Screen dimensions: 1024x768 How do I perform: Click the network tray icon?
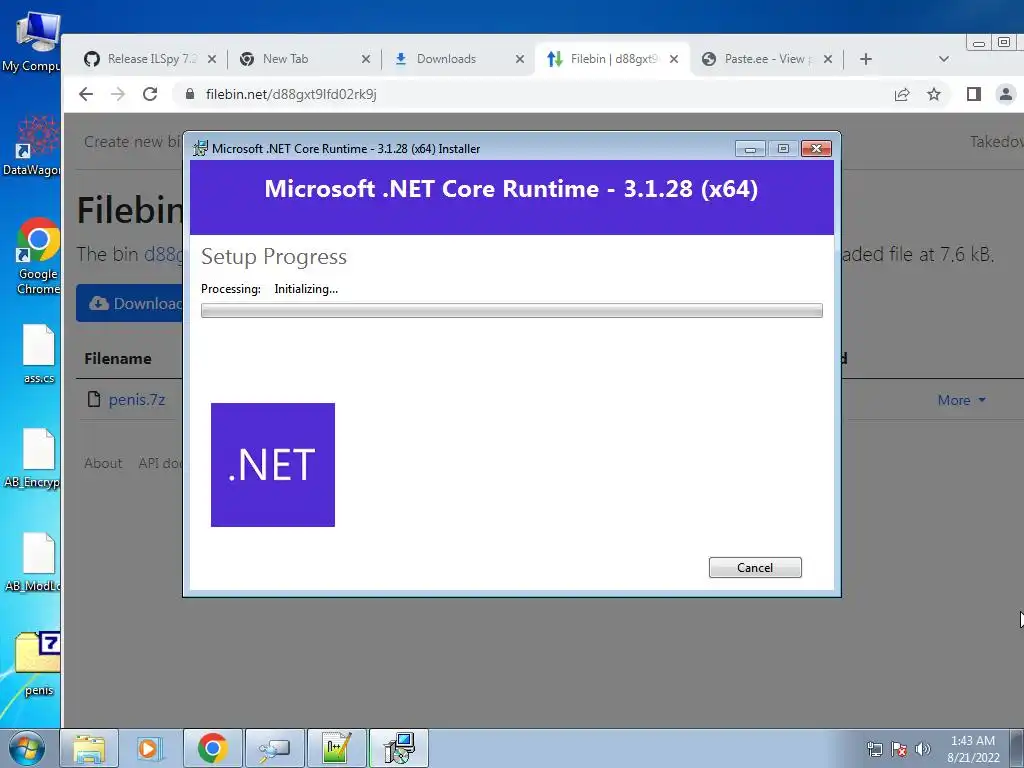[874, 749]
